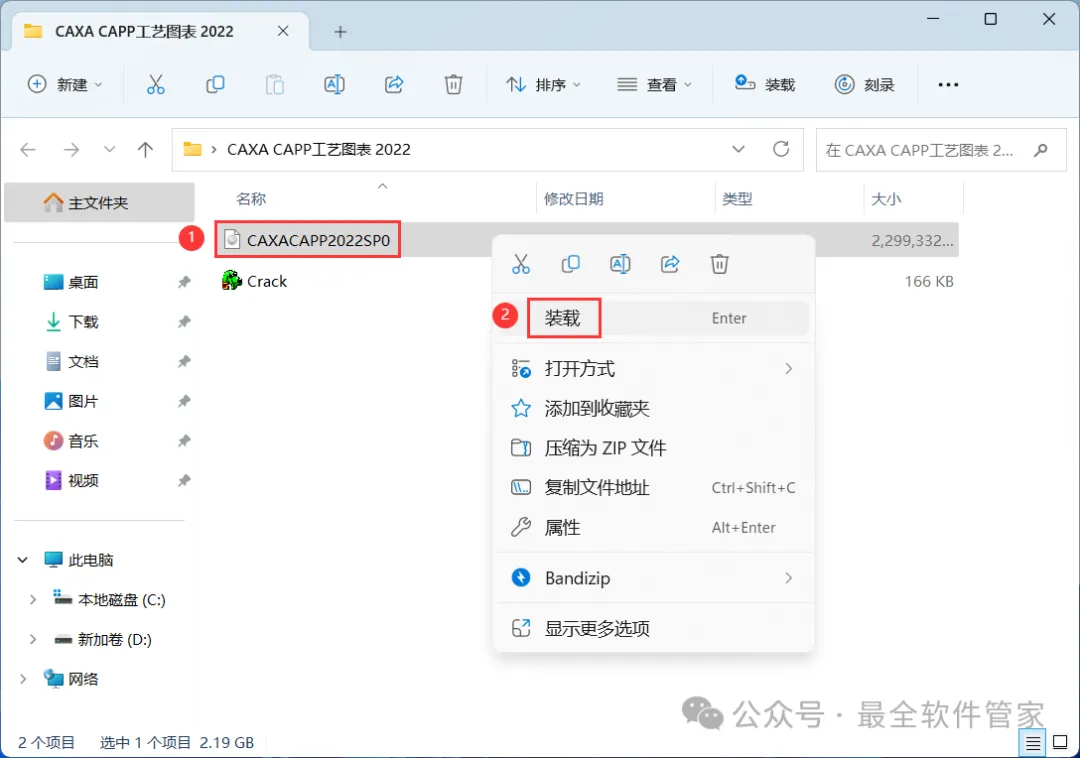
Task: Click the Rename icon in the context menu
Action: tap(620, 264)
